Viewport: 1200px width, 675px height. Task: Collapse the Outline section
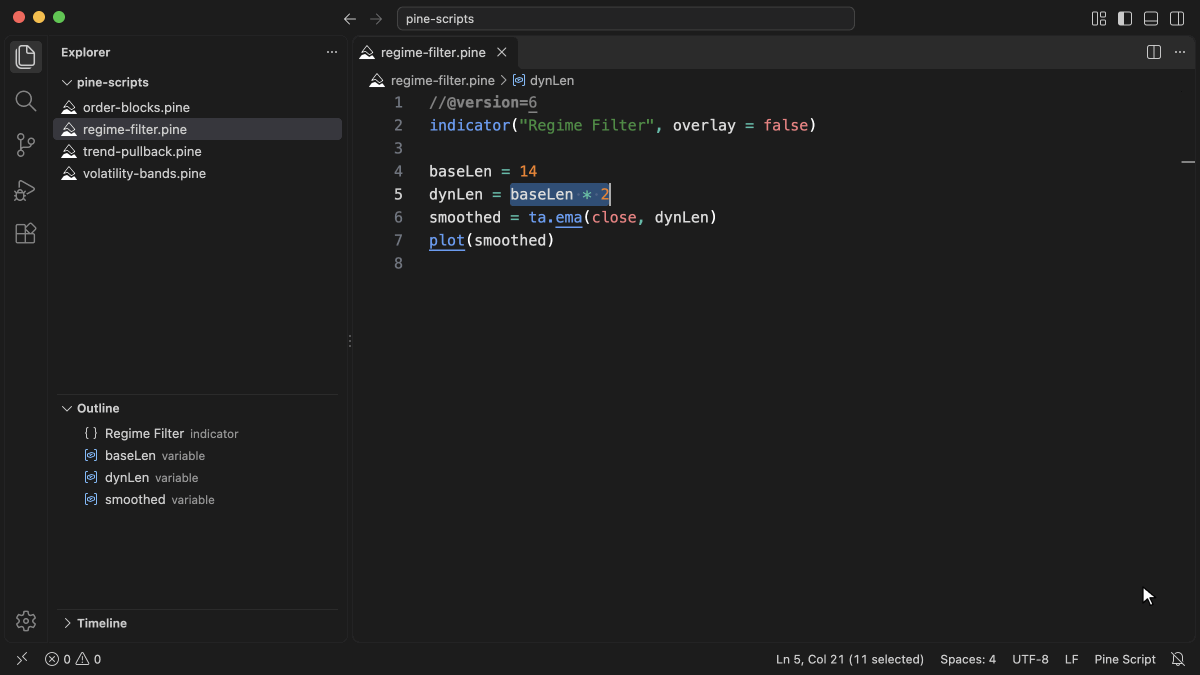tap(197, 408)
